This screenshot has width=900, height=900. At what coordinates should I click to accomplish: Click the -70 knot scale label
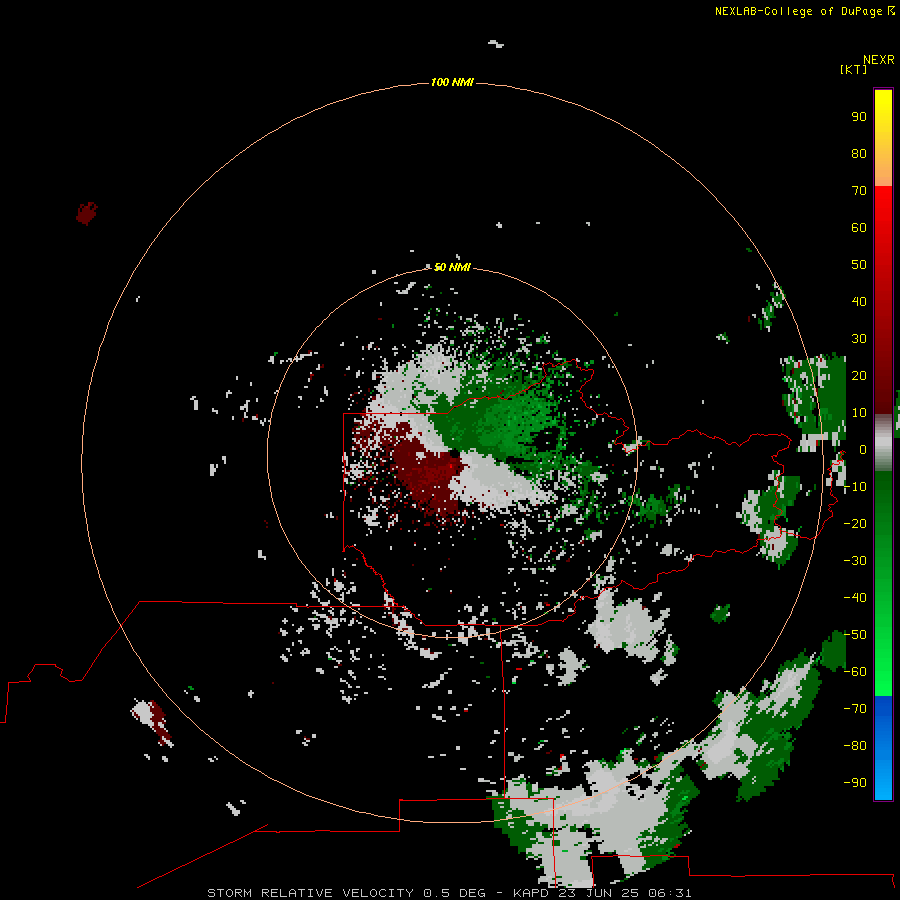pos(855,709)
